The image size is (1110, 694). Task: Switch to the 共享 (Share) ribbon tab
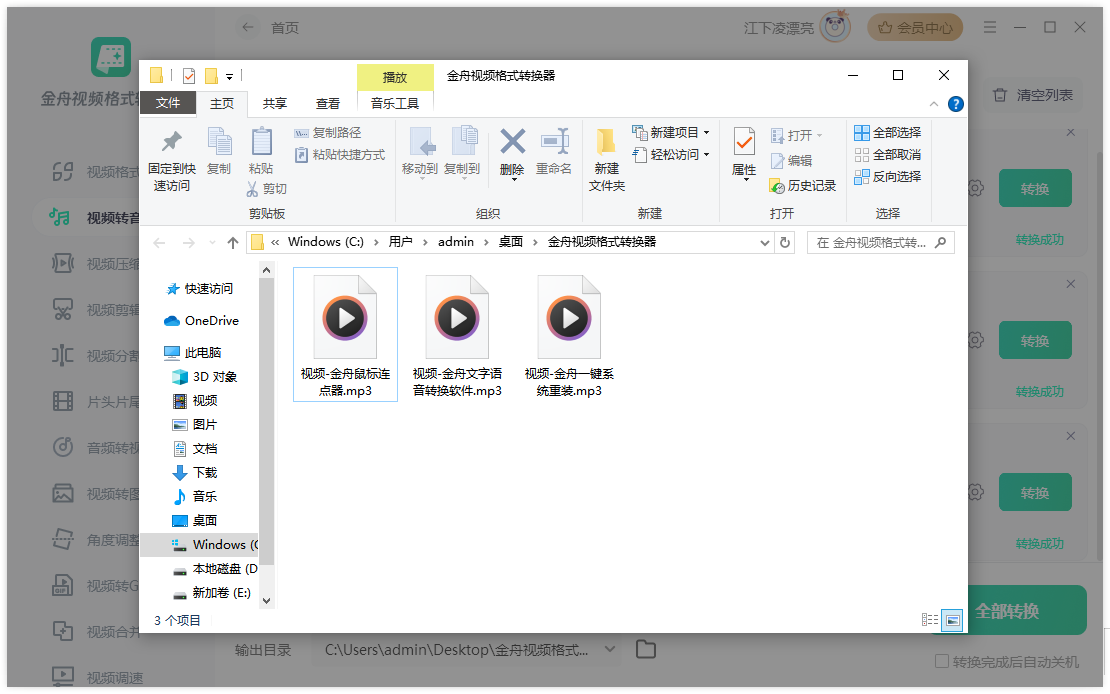(275, 103)
